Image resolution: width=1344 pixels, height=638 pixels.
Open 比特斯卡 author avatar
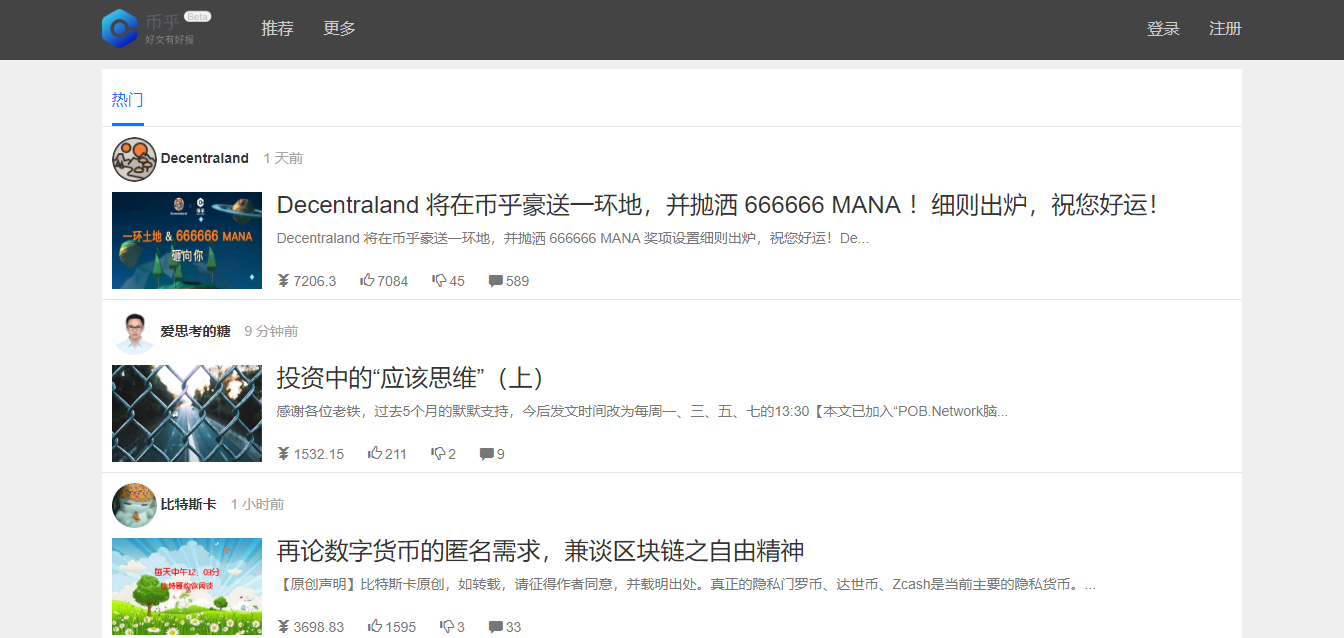pyautogui.click(x=134, y=505)
